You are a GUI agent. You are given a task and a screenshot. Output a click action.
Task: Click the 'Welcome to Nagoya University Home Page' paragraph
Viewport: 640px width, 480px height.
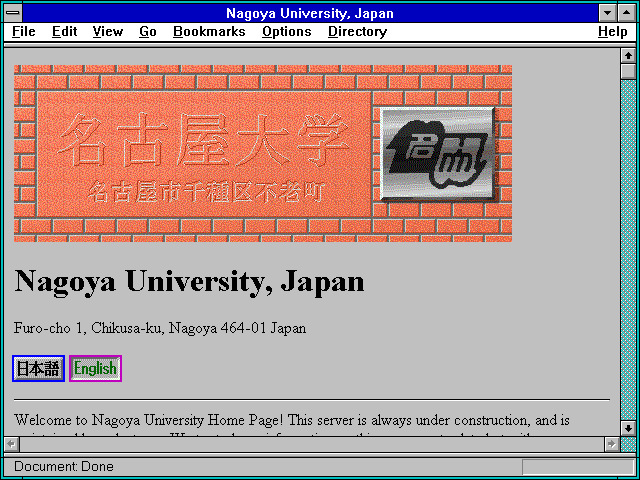[292, 427]
